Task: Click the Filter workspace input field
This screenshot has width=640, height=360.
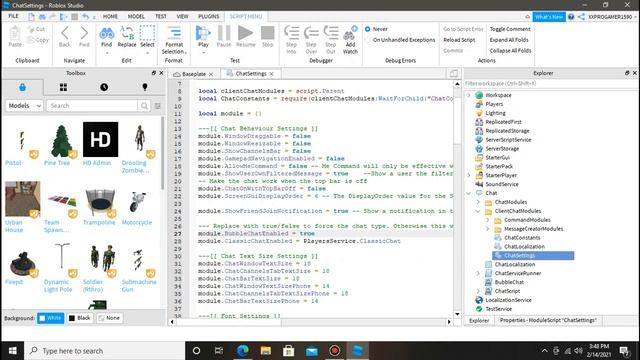Action: coord(550,84)
